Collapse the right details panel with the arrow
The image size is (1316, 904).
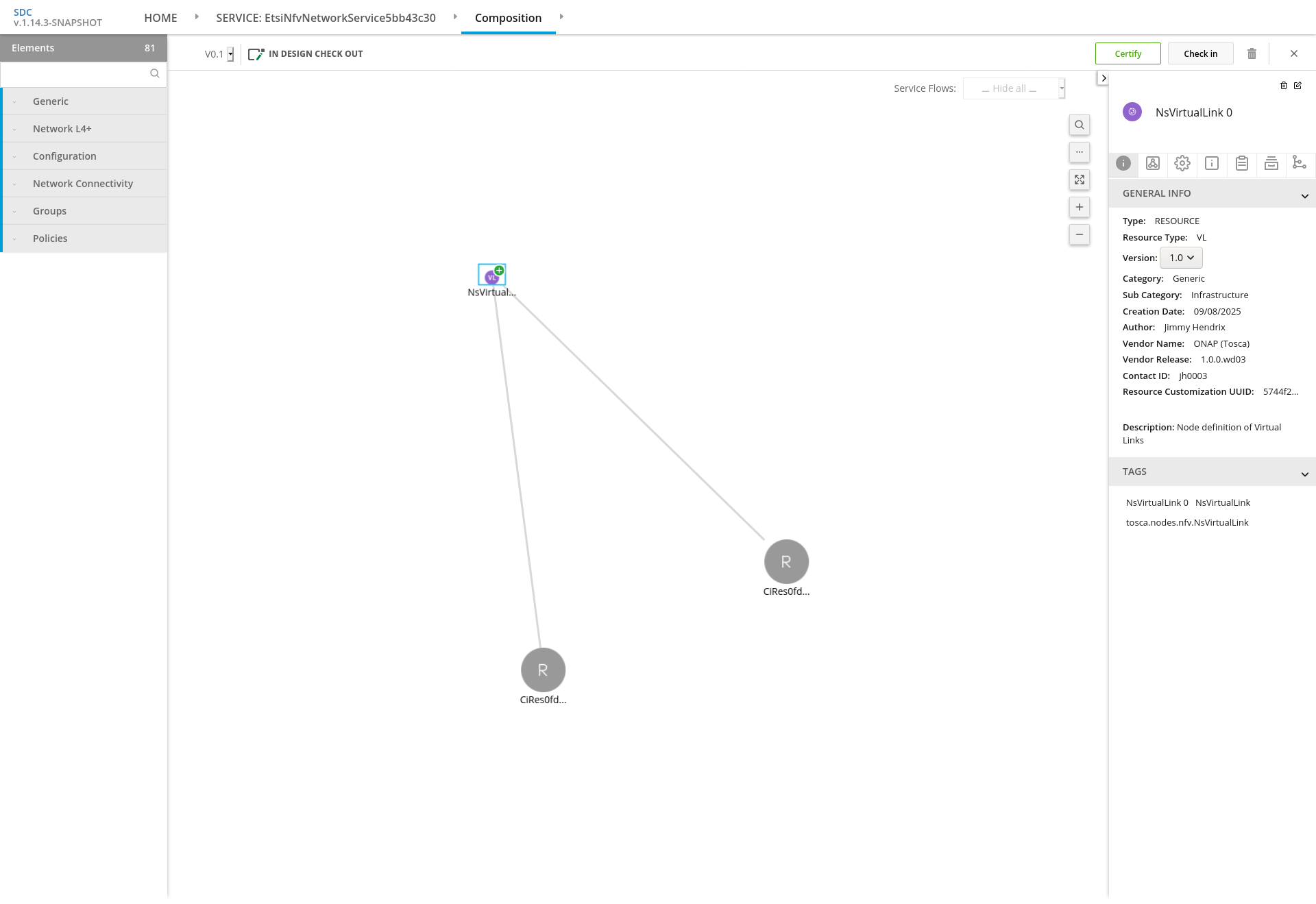(x=1104, y=78)
